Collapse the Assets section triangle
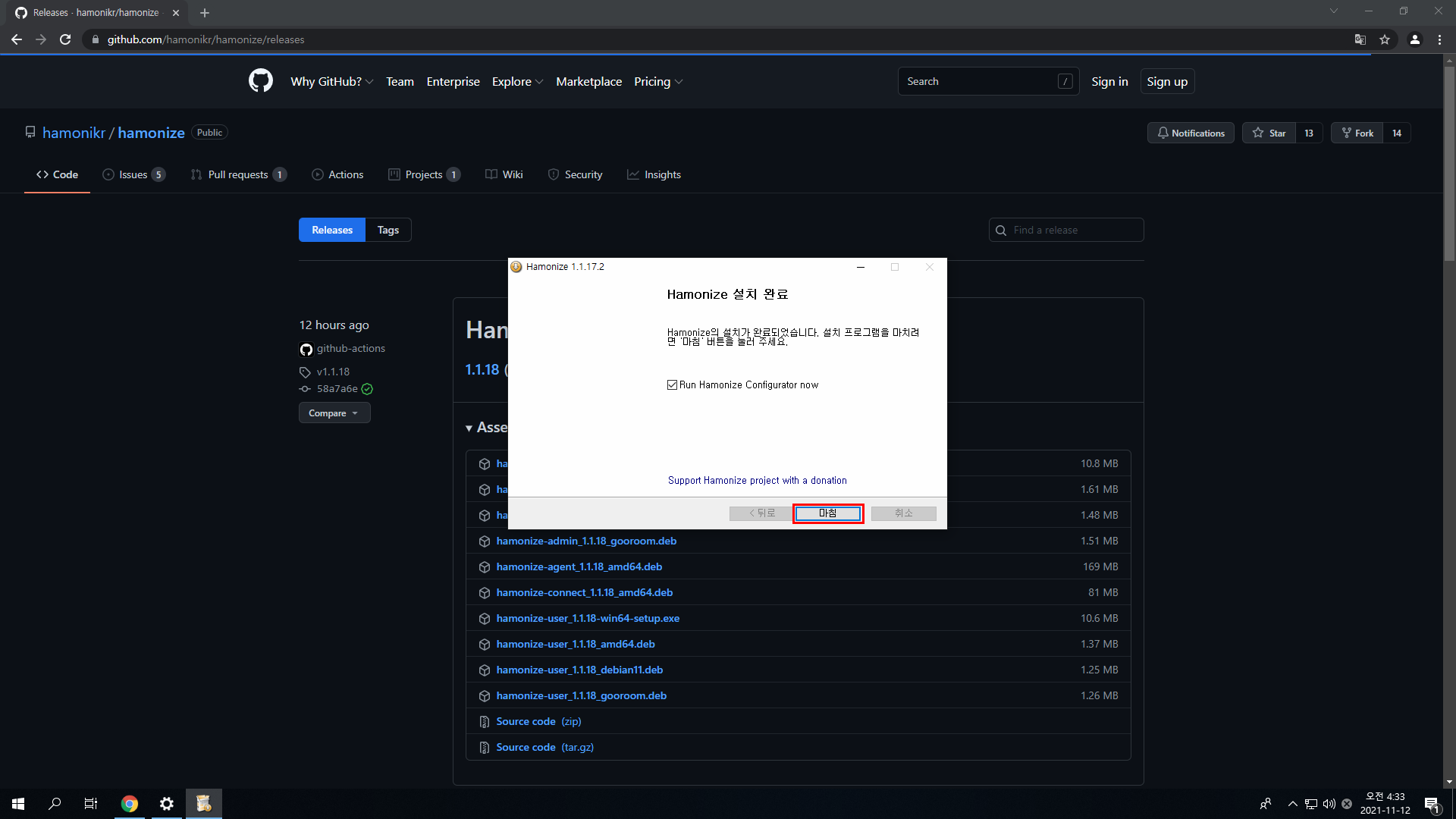 [469, 428]
